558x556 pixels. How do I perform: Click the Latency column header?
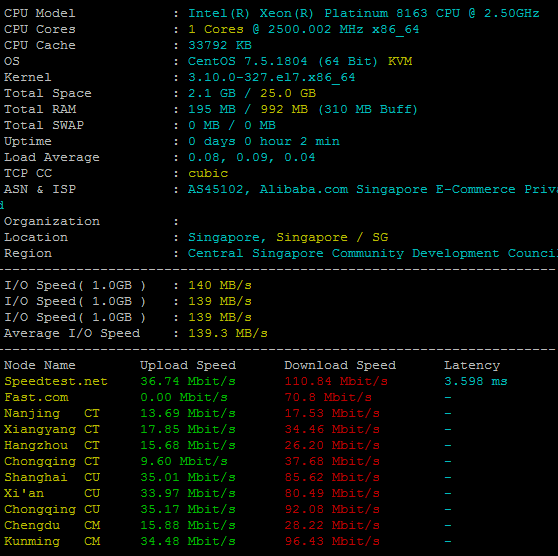tap(472, 366)
